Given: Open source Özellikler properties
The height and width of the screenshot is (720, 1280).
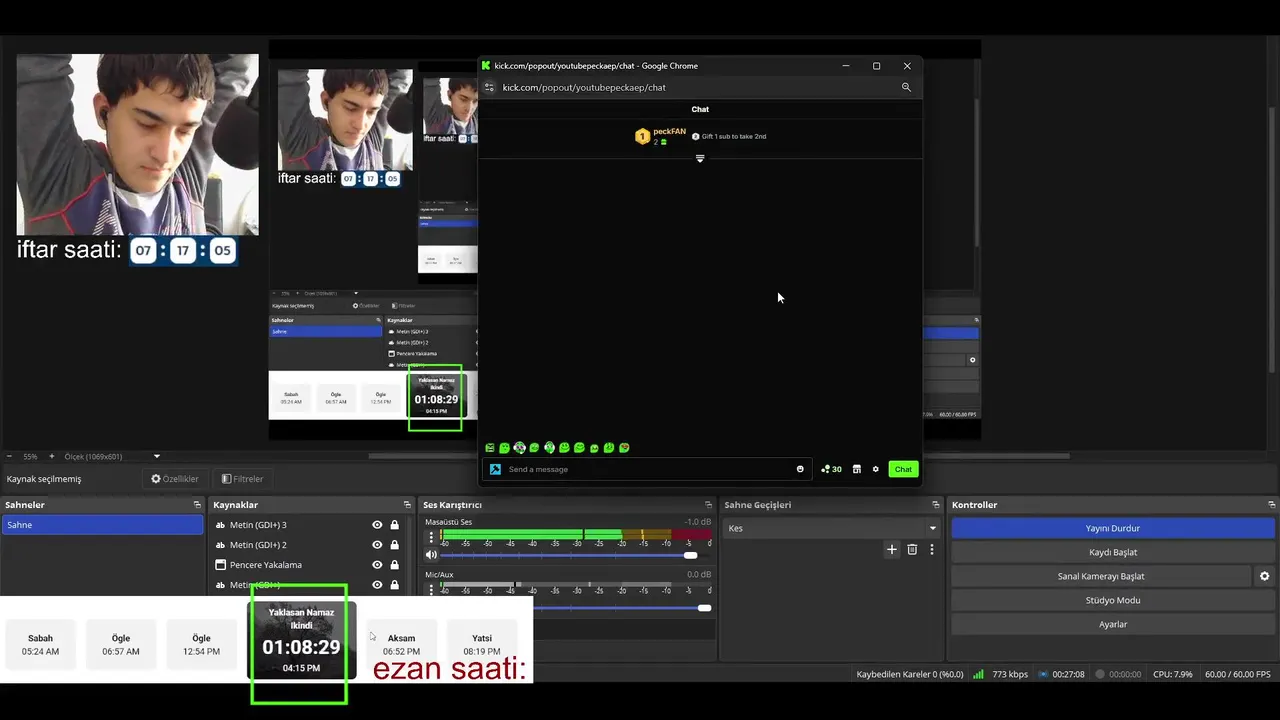Looking at the screenshot, I should click(x=175, y=479).
